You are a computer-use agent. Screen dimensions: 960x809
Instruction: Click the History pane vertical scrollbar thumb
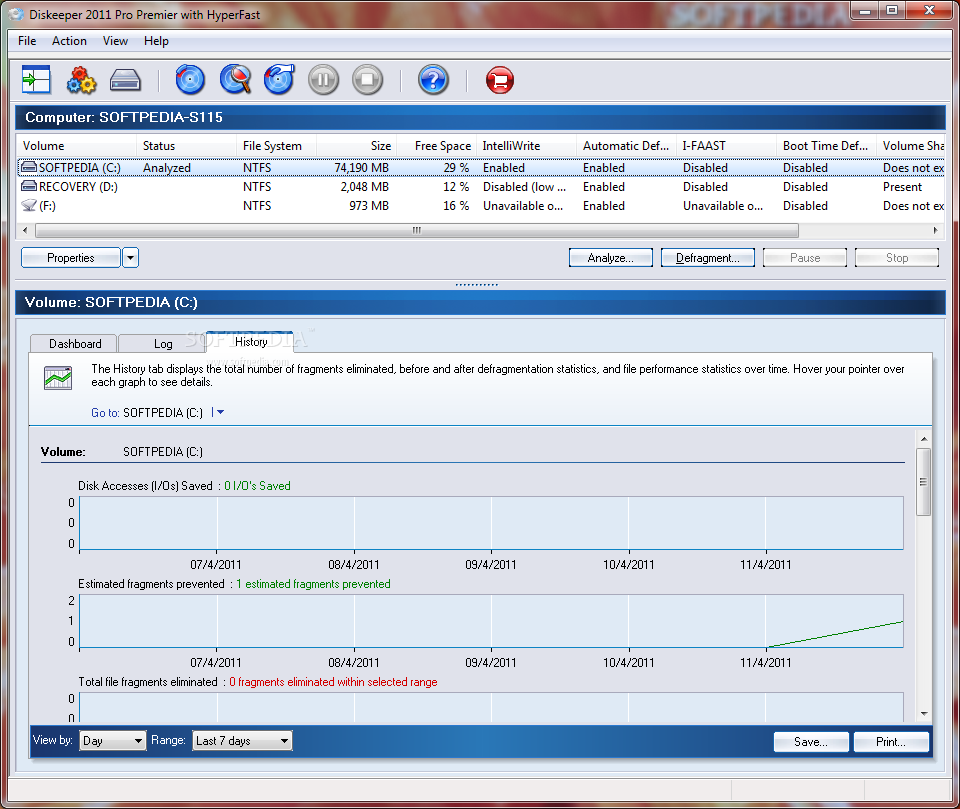(923, 482)
